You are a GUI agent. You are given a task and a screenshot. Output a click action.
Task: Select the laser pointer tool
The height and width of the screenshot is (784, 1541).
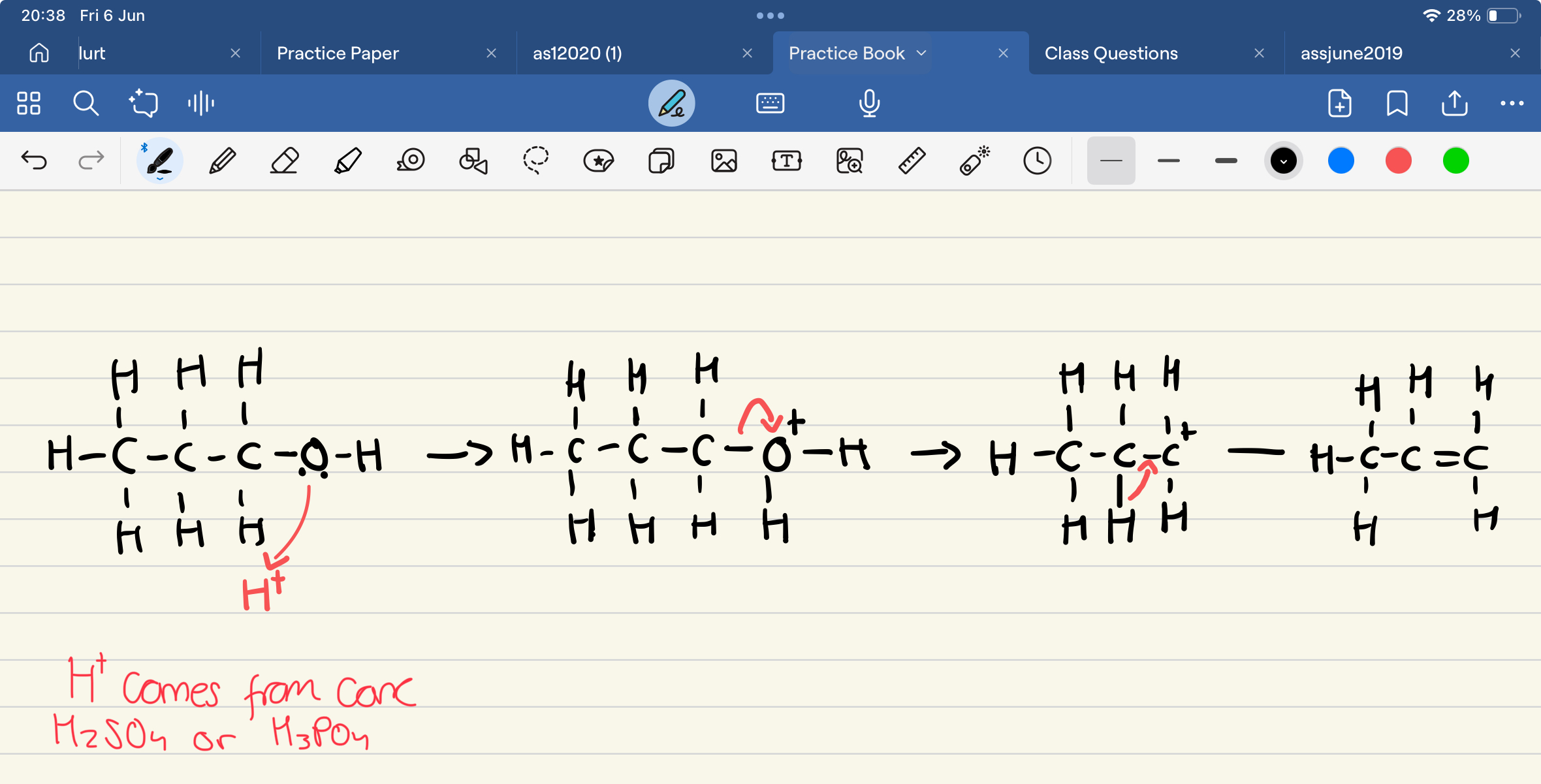click(975, 161)
